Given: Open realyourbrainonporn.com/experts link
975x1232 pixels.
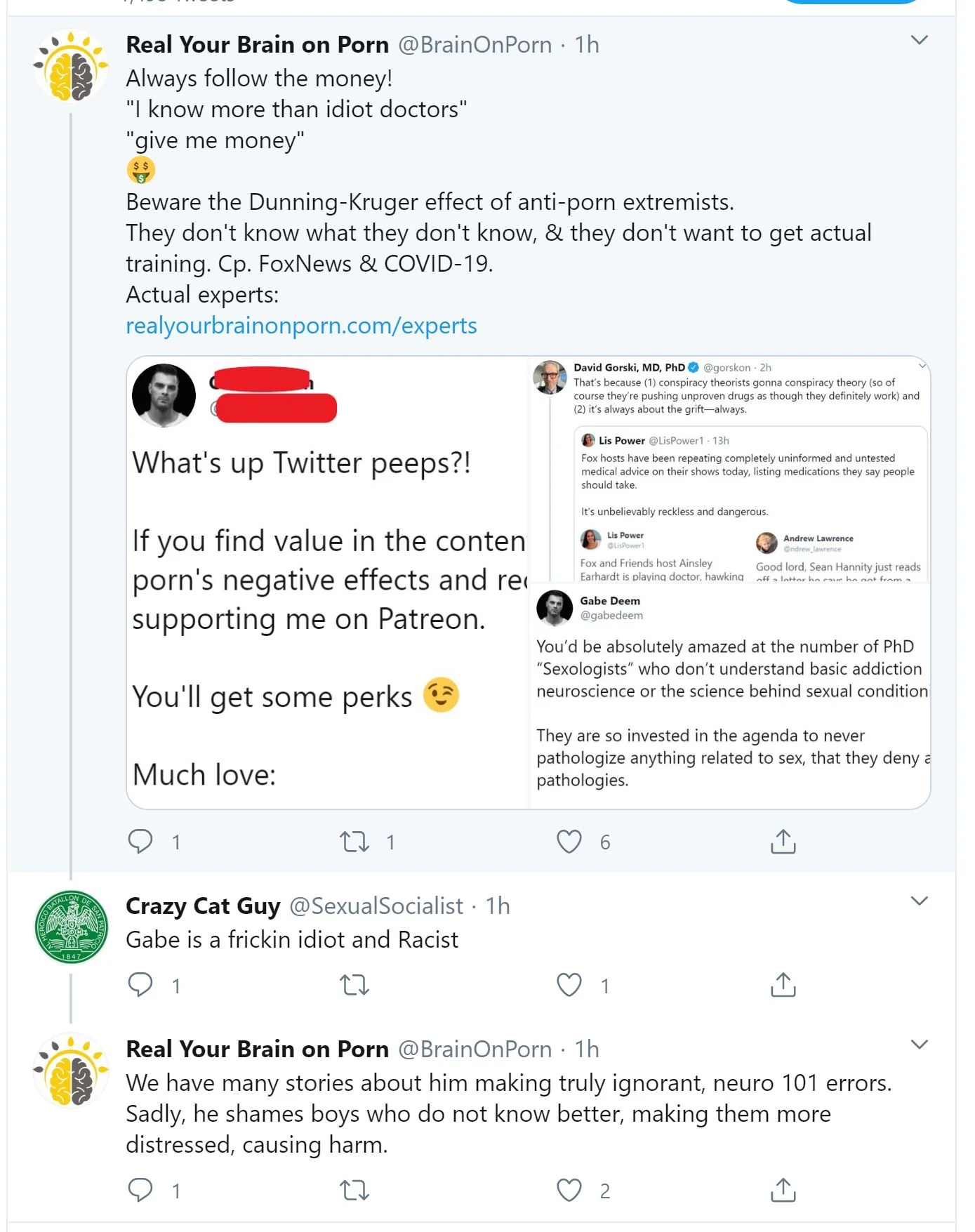Looking at the screenshot, I should click(301, 326).
